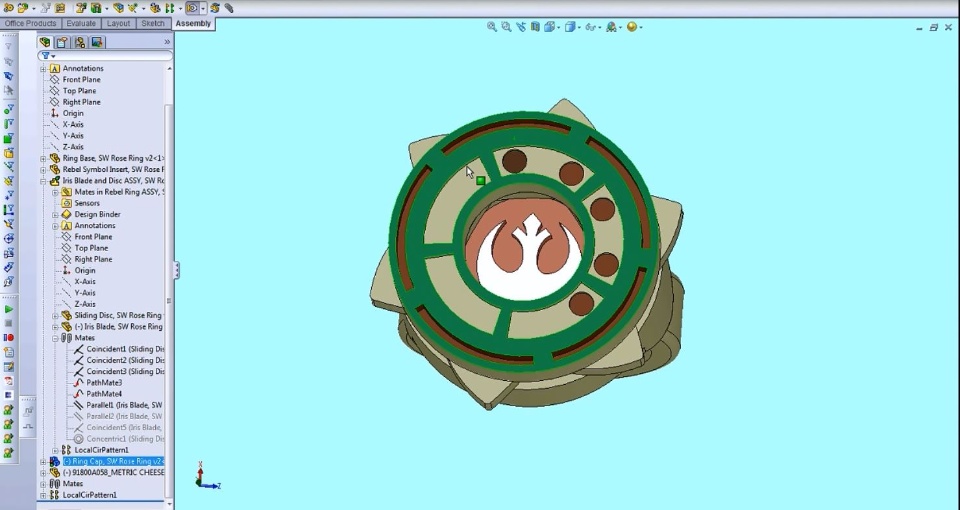The height and width of the screenshot is (510, 960).
Task: Expand the Sliding Disc, SW Rose Ring node
Action: [x=55, y=316]
